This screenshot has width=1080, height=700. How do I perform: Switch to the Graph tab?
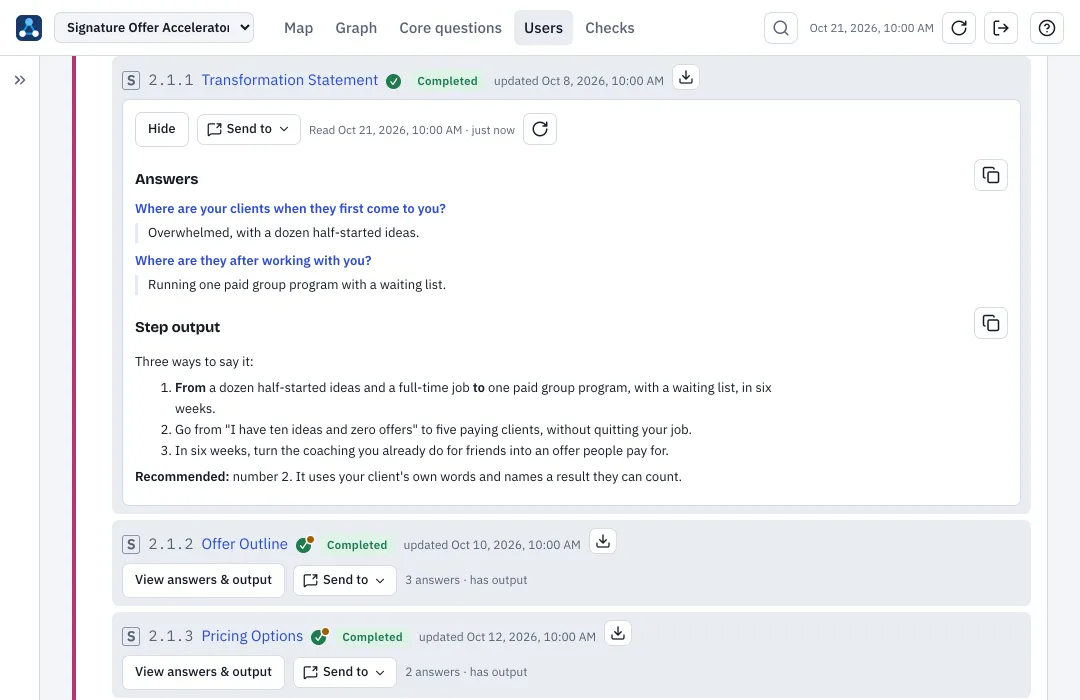click(356, 28)
